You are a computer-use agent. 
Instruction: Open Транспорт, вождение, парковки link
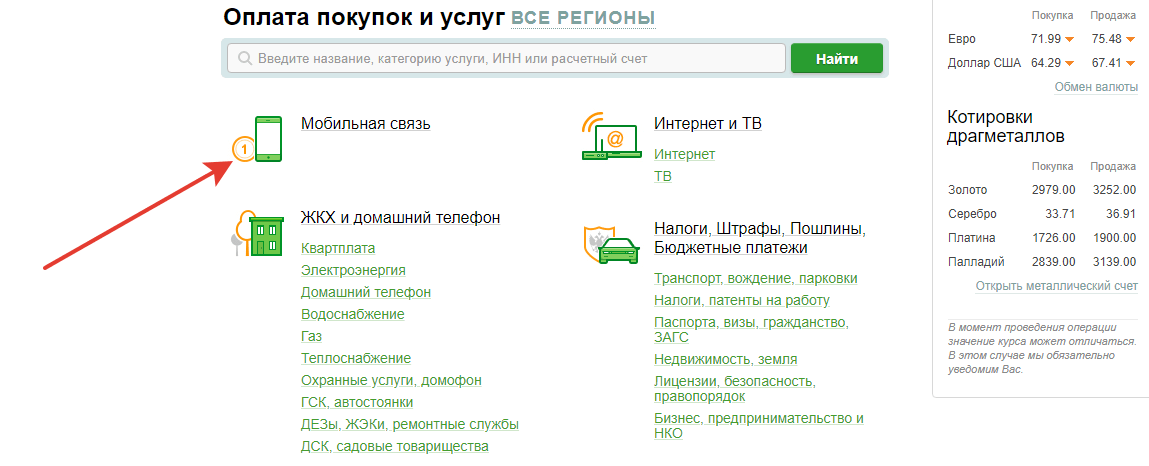click(756, 278)
